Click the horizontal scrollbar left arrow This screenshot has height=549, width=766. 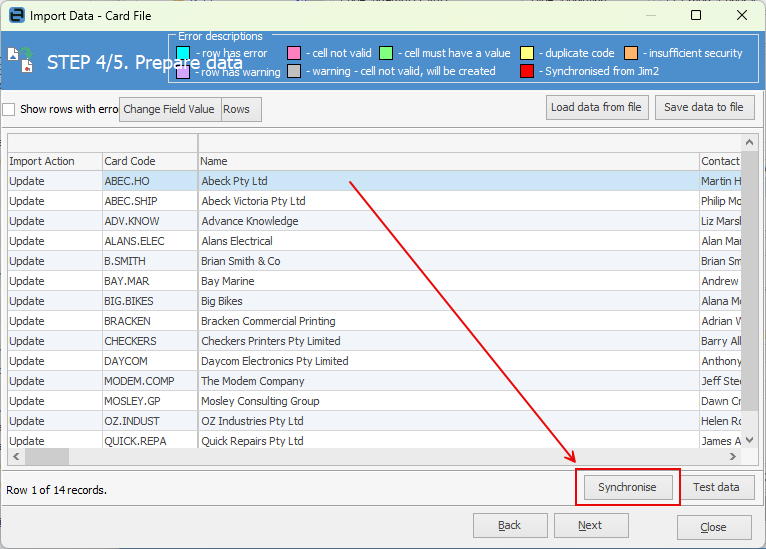[16, 457]
